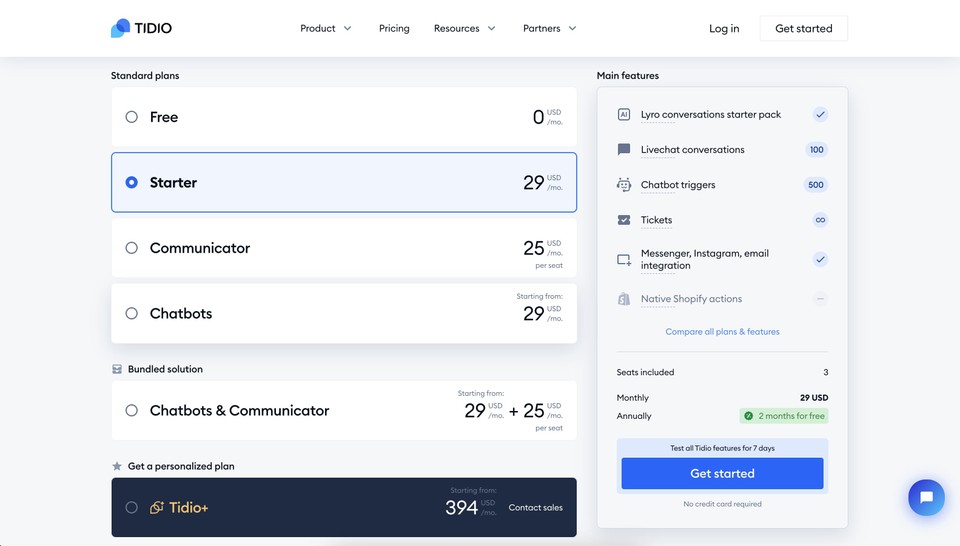The height and width of the screenshot is (546, 960).
Task: Click the Messenger integration icon
Action: point(624,260)
